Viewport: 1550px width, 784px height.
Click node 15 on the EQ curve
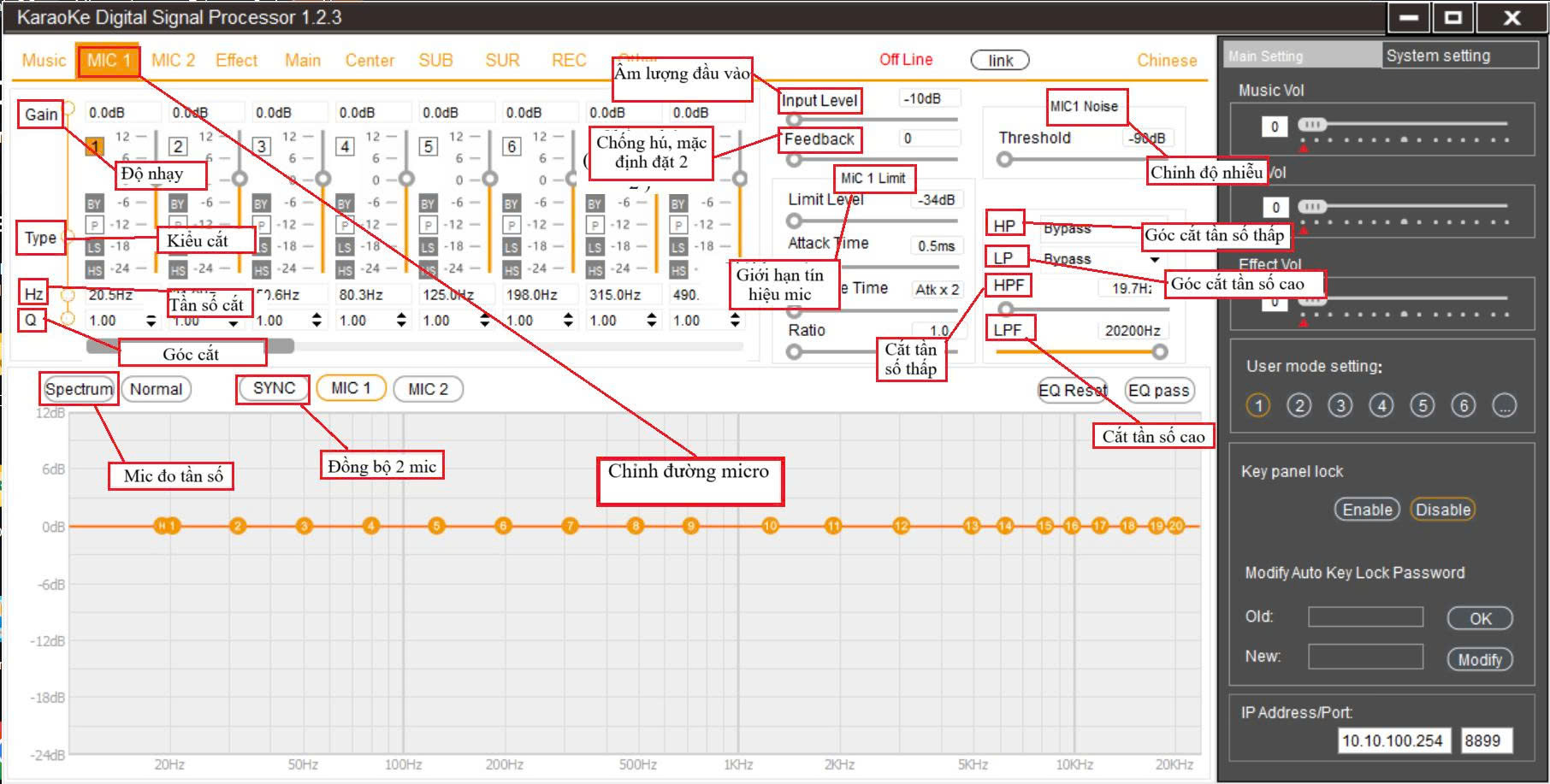coord(1044,526)
